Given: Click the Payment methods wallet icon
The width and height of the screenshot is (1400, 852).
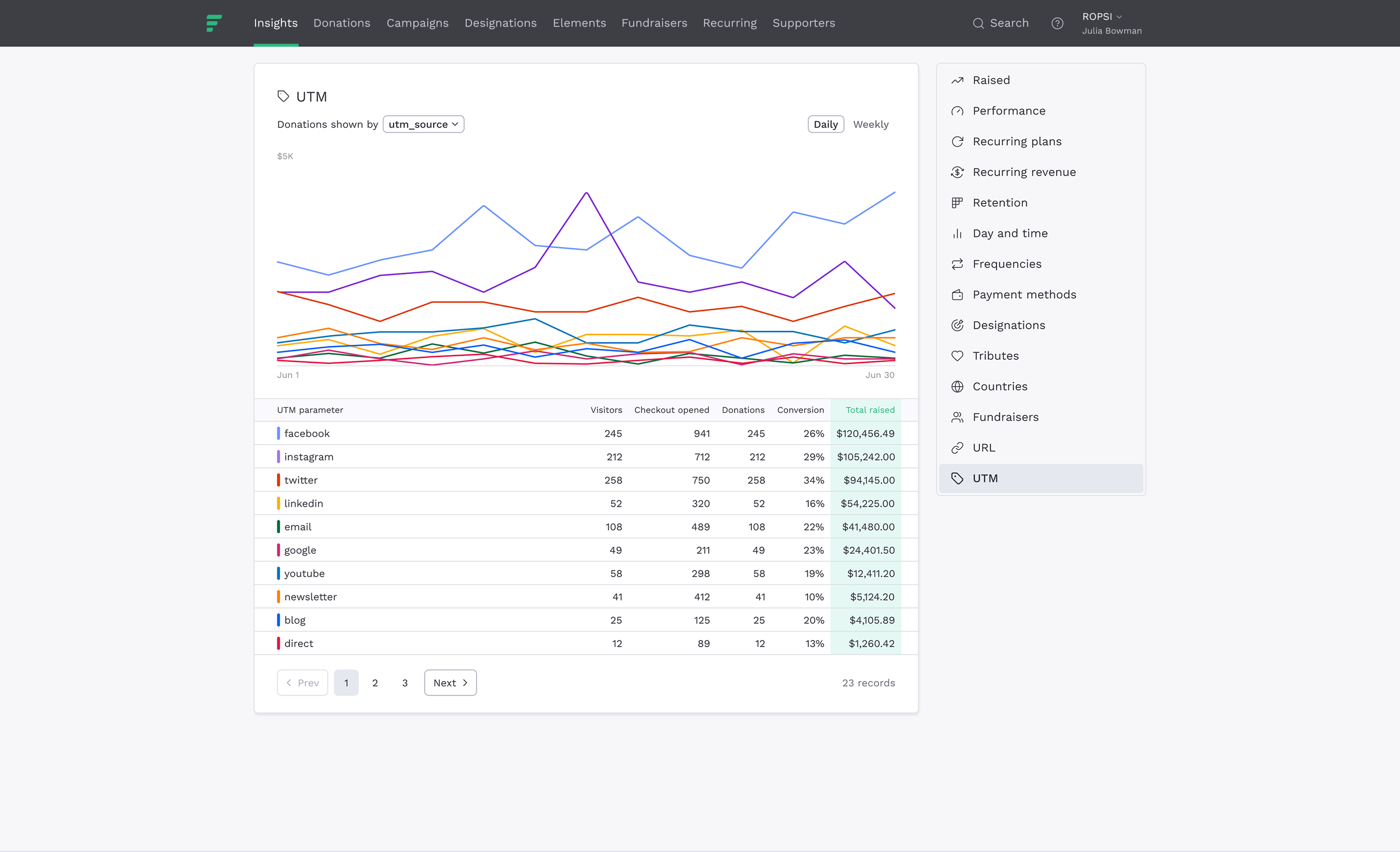Looking at the screenshot, I should click(957, 295).
